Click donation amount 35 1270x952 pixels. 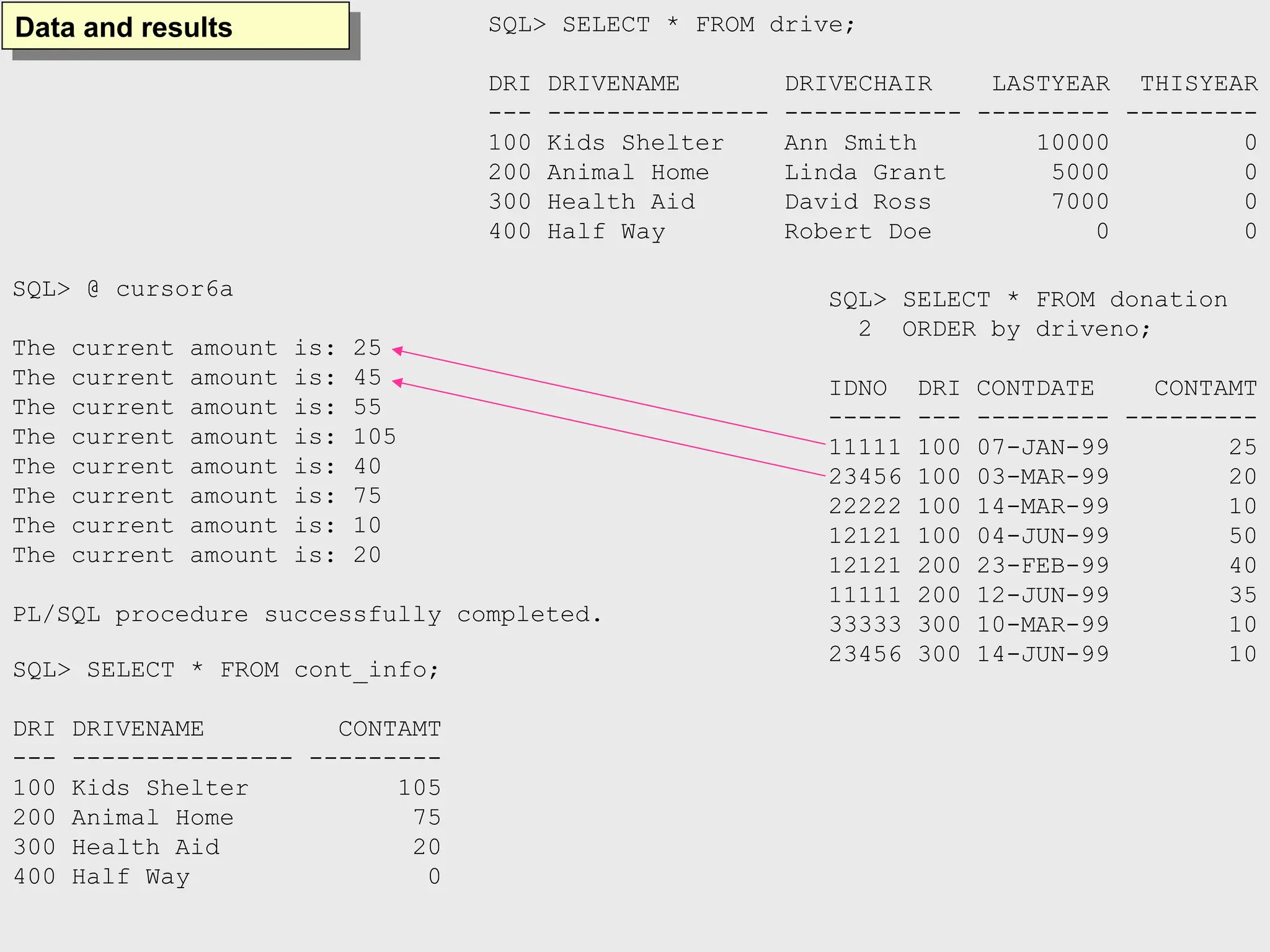(1243, 596)
